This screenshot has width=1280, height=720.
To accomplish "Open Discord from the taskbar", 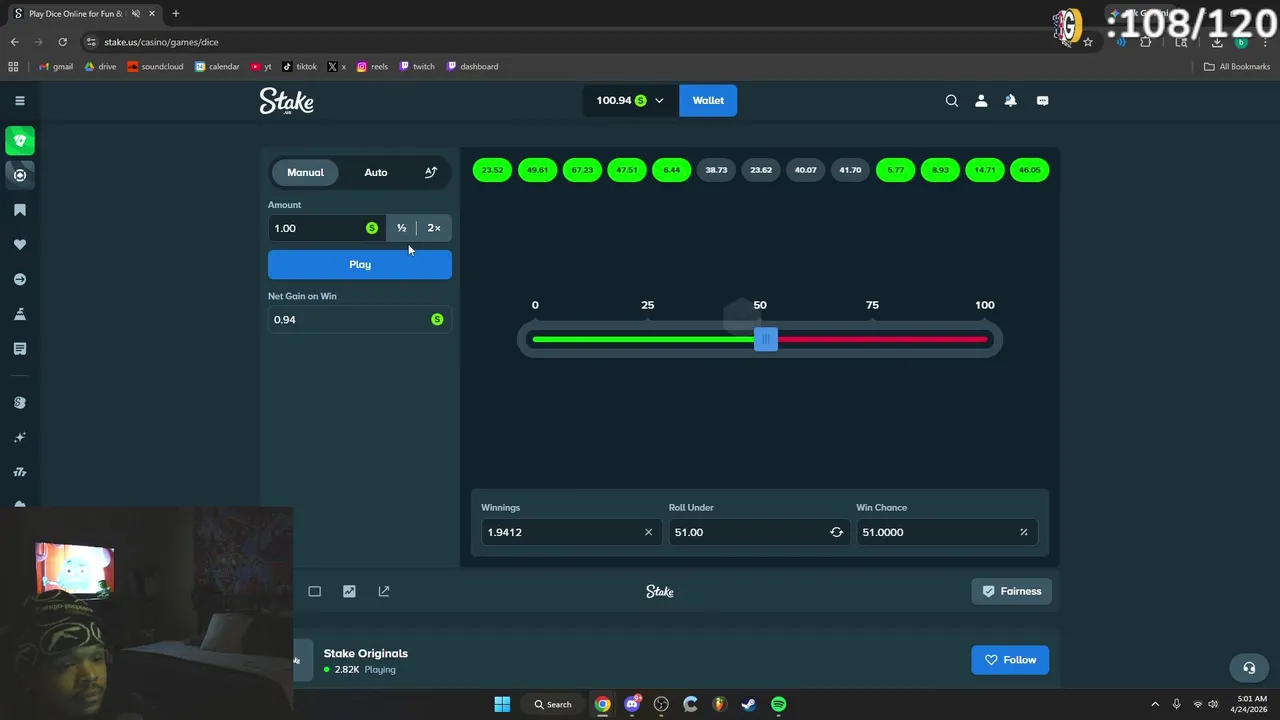I will [x=632, y=704].
